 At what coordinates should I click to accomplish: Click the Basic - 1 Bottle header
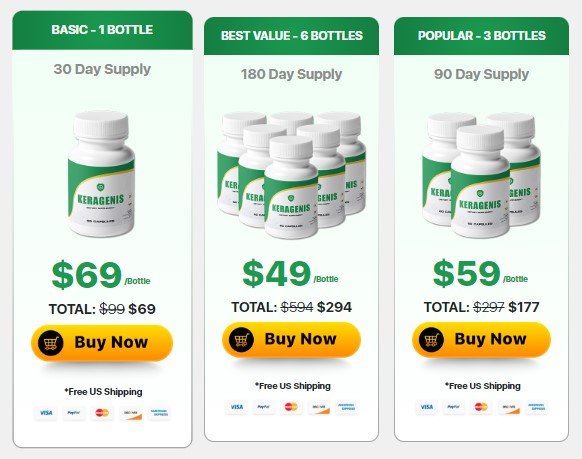coord(102,30)
